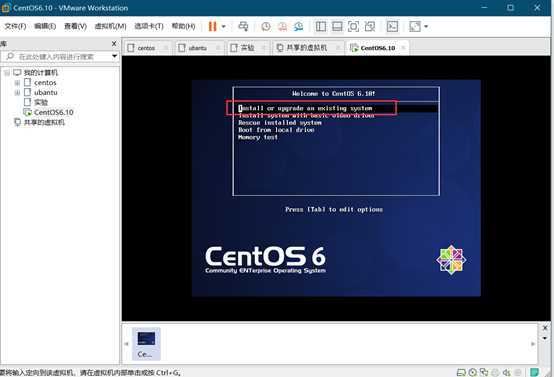Open the library search filter dropdown arrow
554x377 pixels.
(x=114, y=56)
